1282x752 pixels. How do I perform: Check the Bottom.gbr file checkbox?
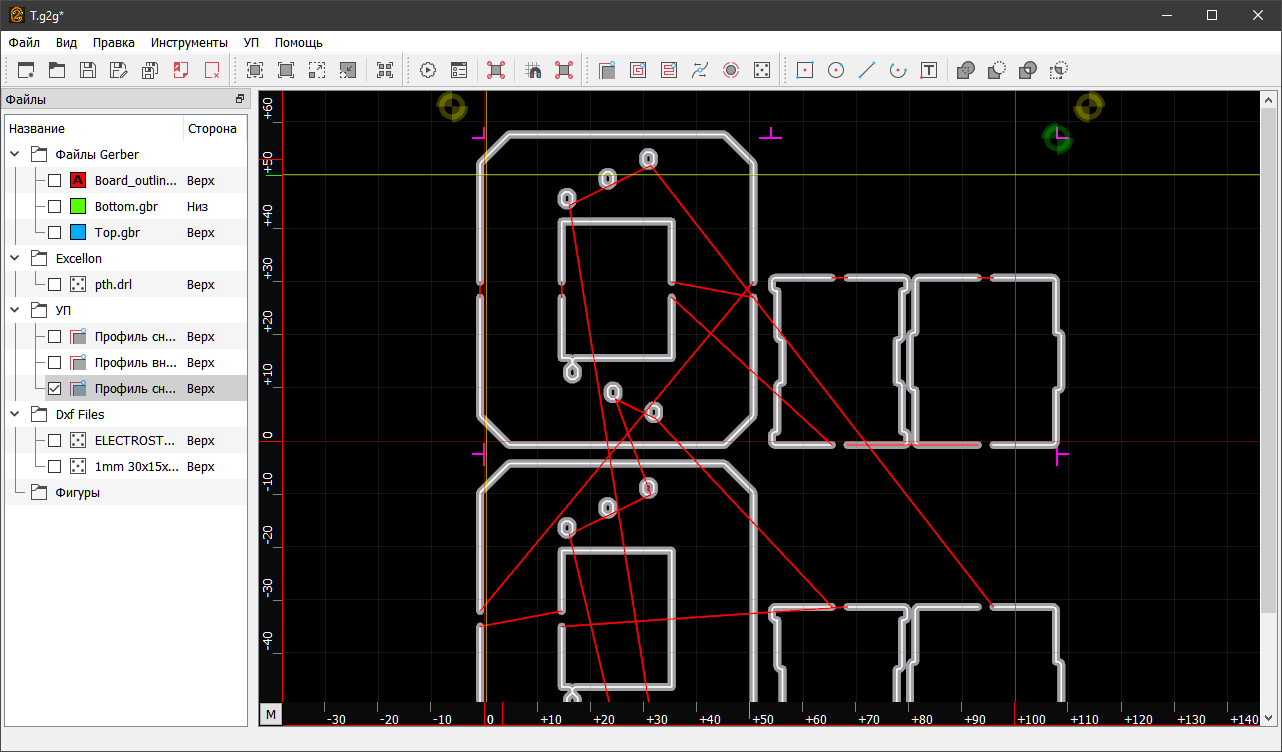[x=55, y=207]
